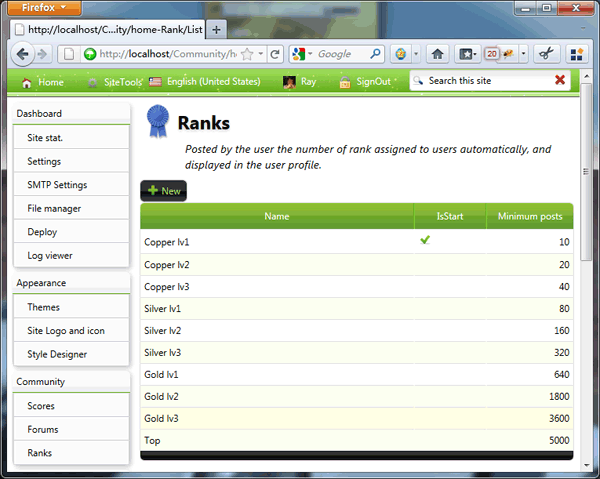Go back with the browser Back arrow
Viewport: 600px width, 479px height.
pos(23,54)
